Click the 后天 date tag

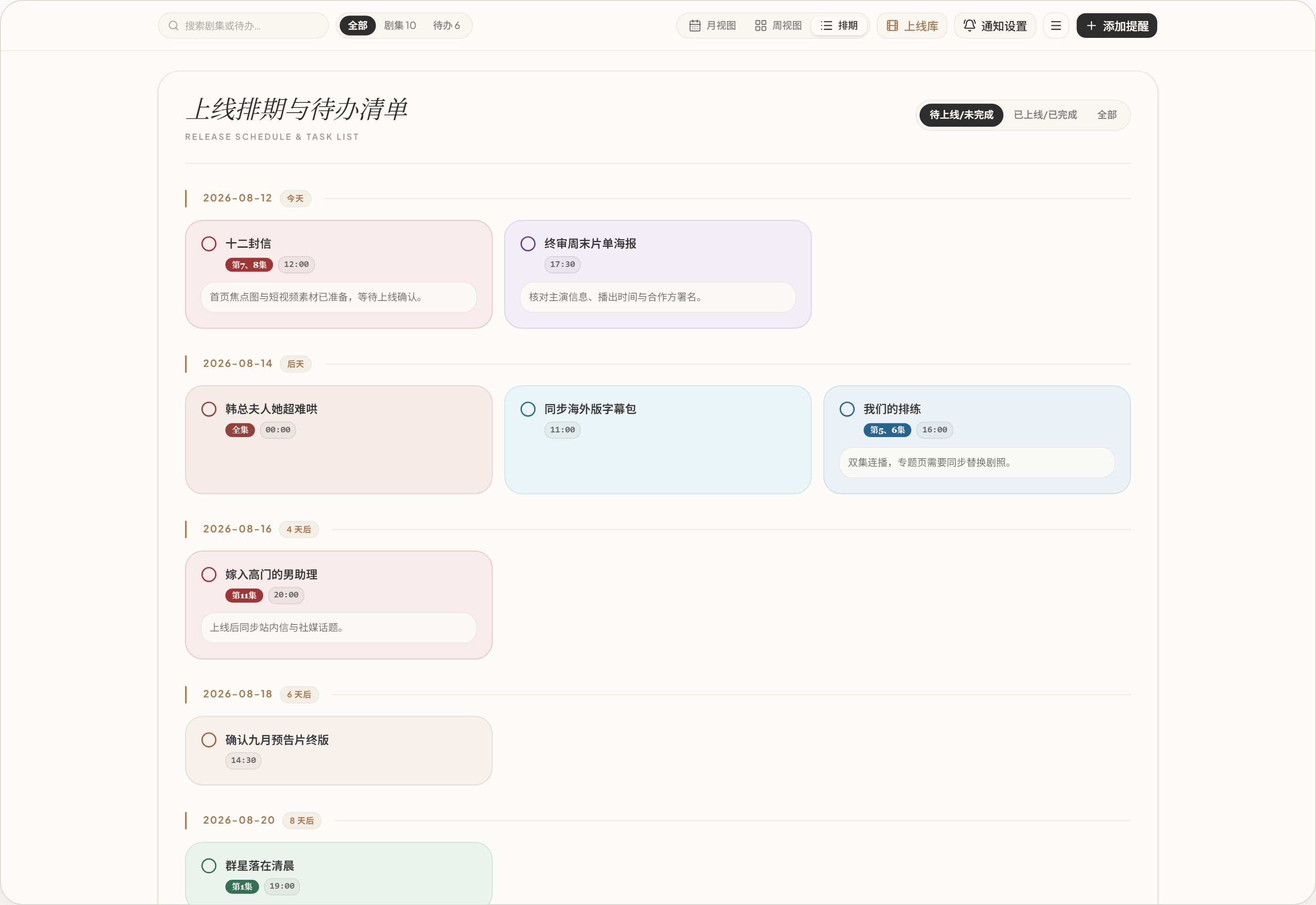(x=295, y=364)
